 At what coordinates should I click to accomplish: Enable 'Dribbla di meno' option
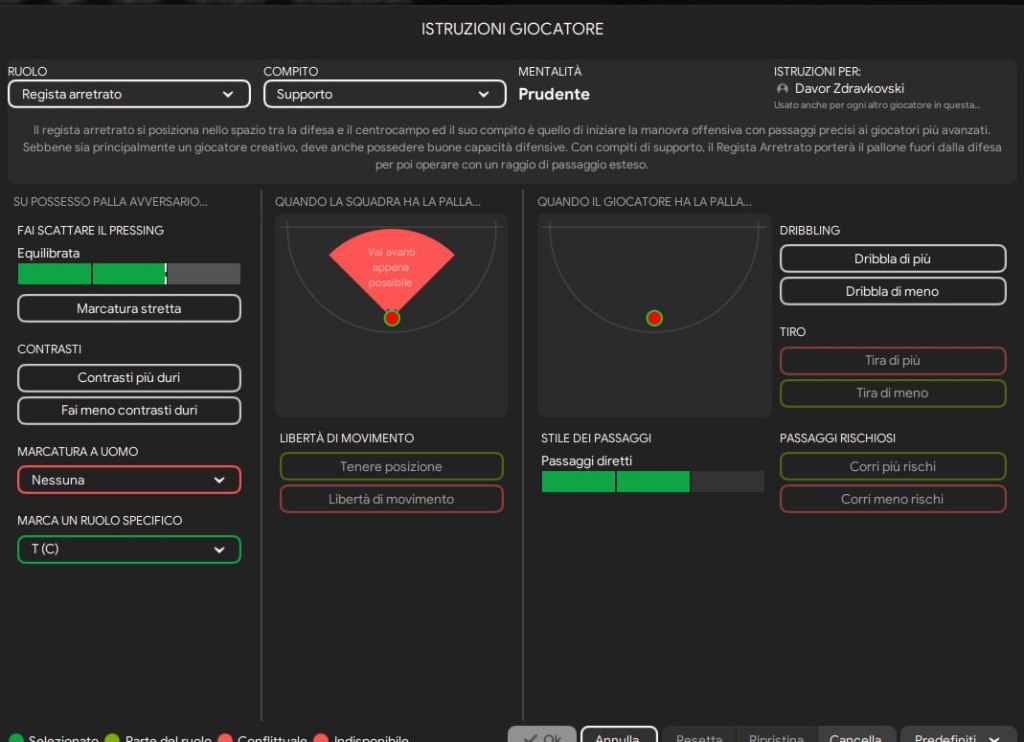892,291
